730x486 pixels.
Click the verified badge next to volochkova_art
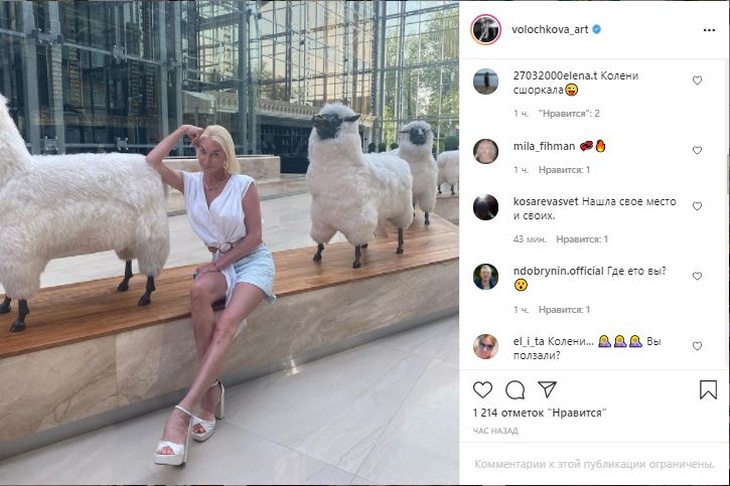(x=596, y=29)
